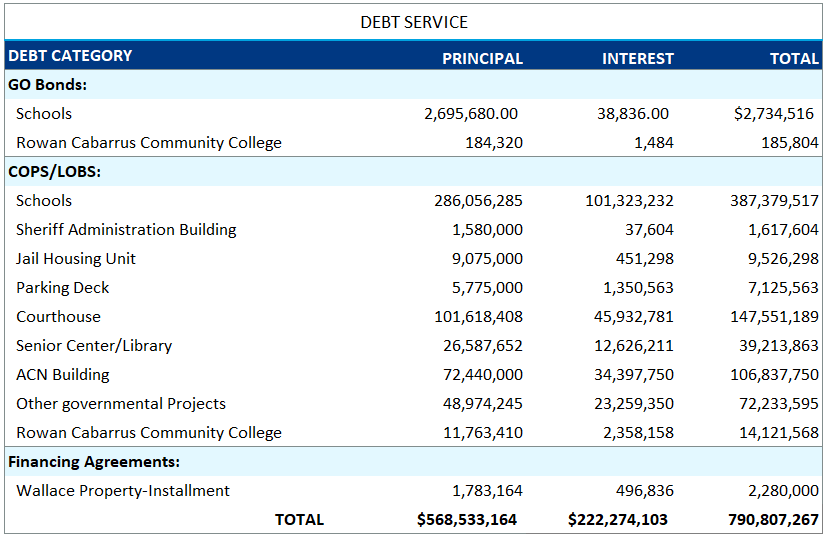Select interest value 37,604
Viewport: 828px width, 538px height.
[x=649, y=230]
